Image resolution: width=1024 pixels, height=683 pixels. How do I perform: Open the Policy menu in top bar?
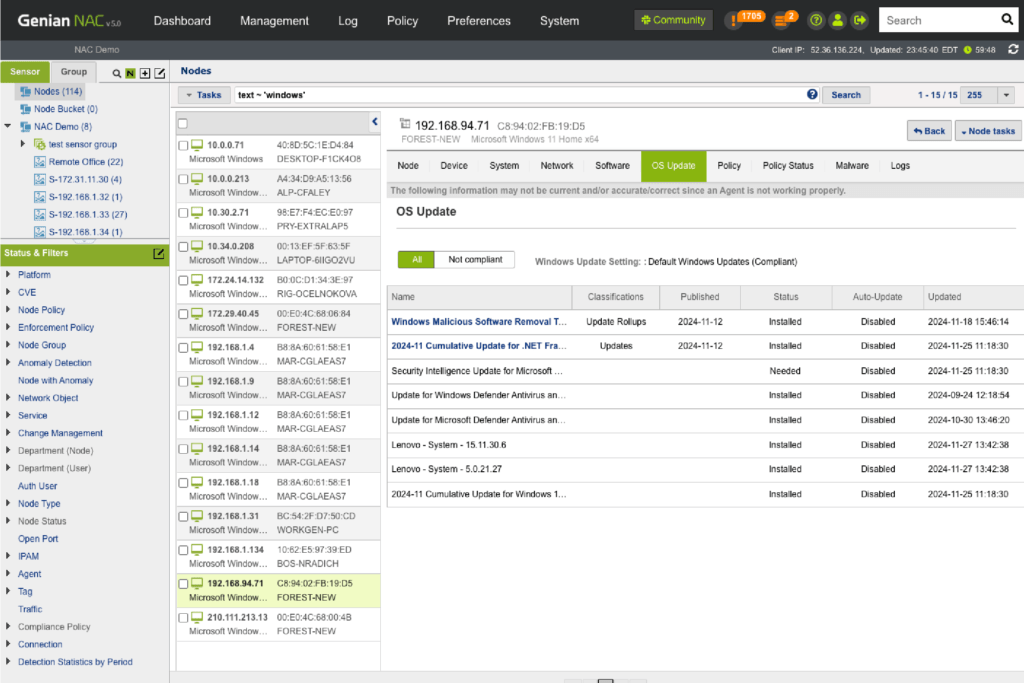tap(402, 20)
